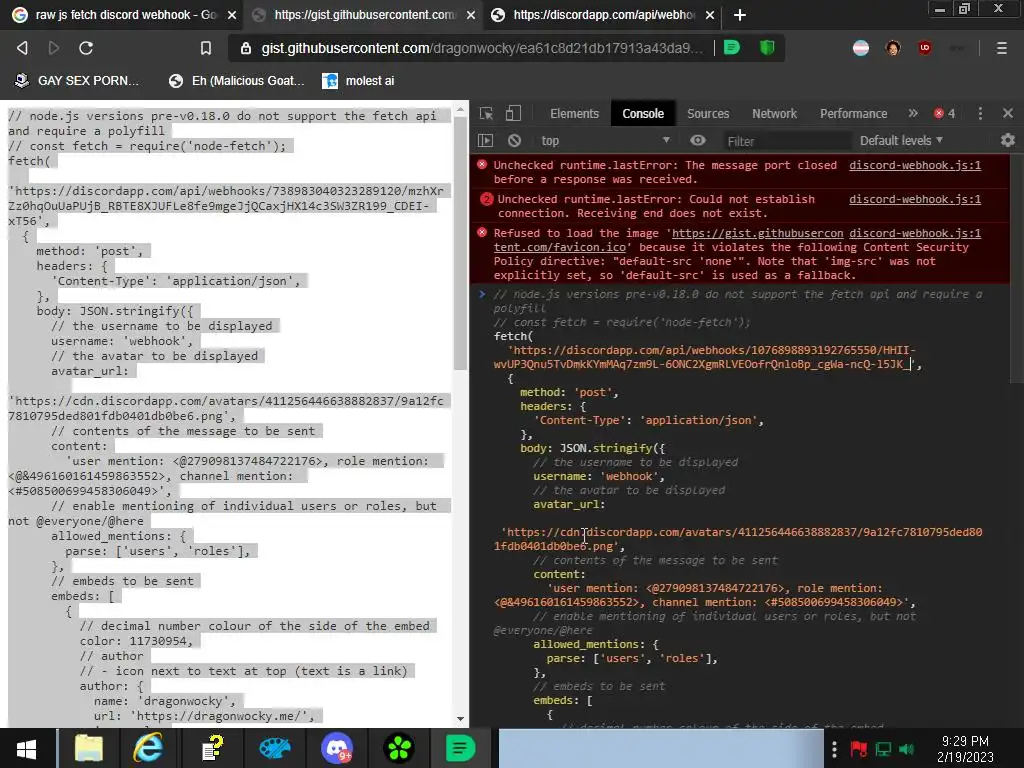Open the paint palette taskbar app
The width and height of the screenshot is (1024, 768).
click(x=274, y=748)
